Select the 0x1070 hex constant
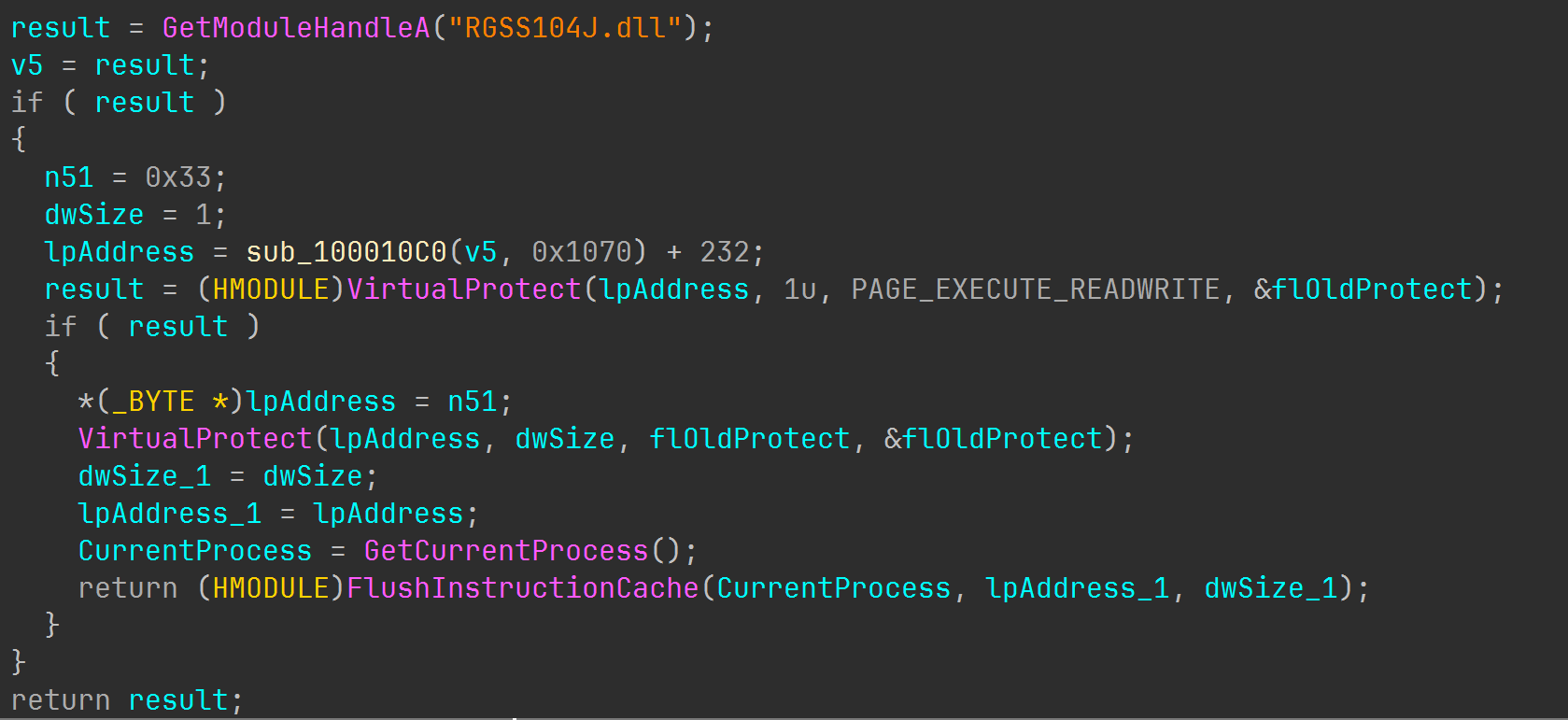The width and height of the screenshot is (1568, 720). pos(582,252)
